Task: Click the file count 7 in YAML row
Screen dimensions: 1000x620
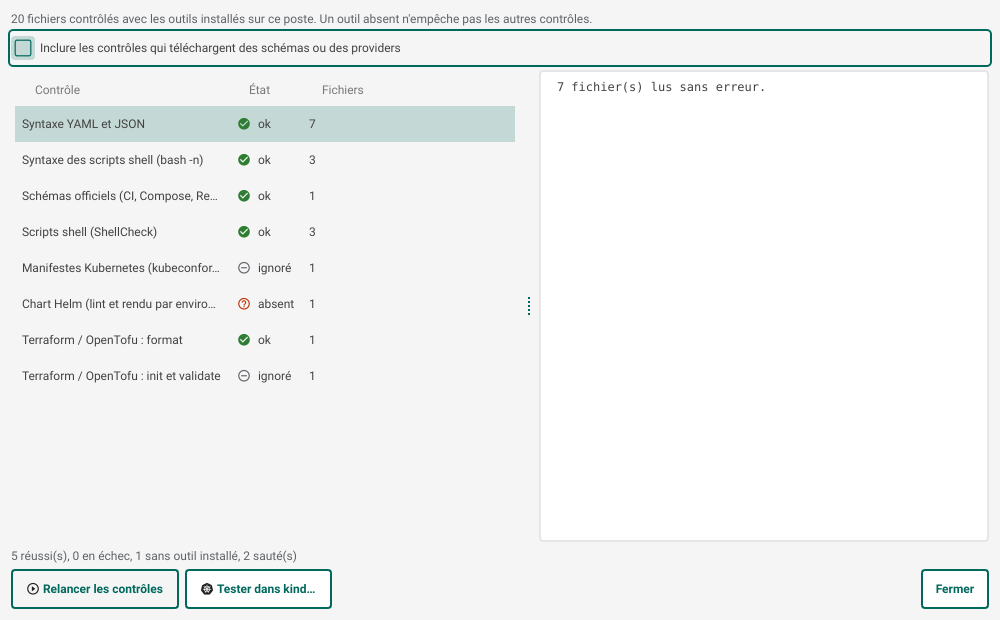Action: [x=312, y=124]
